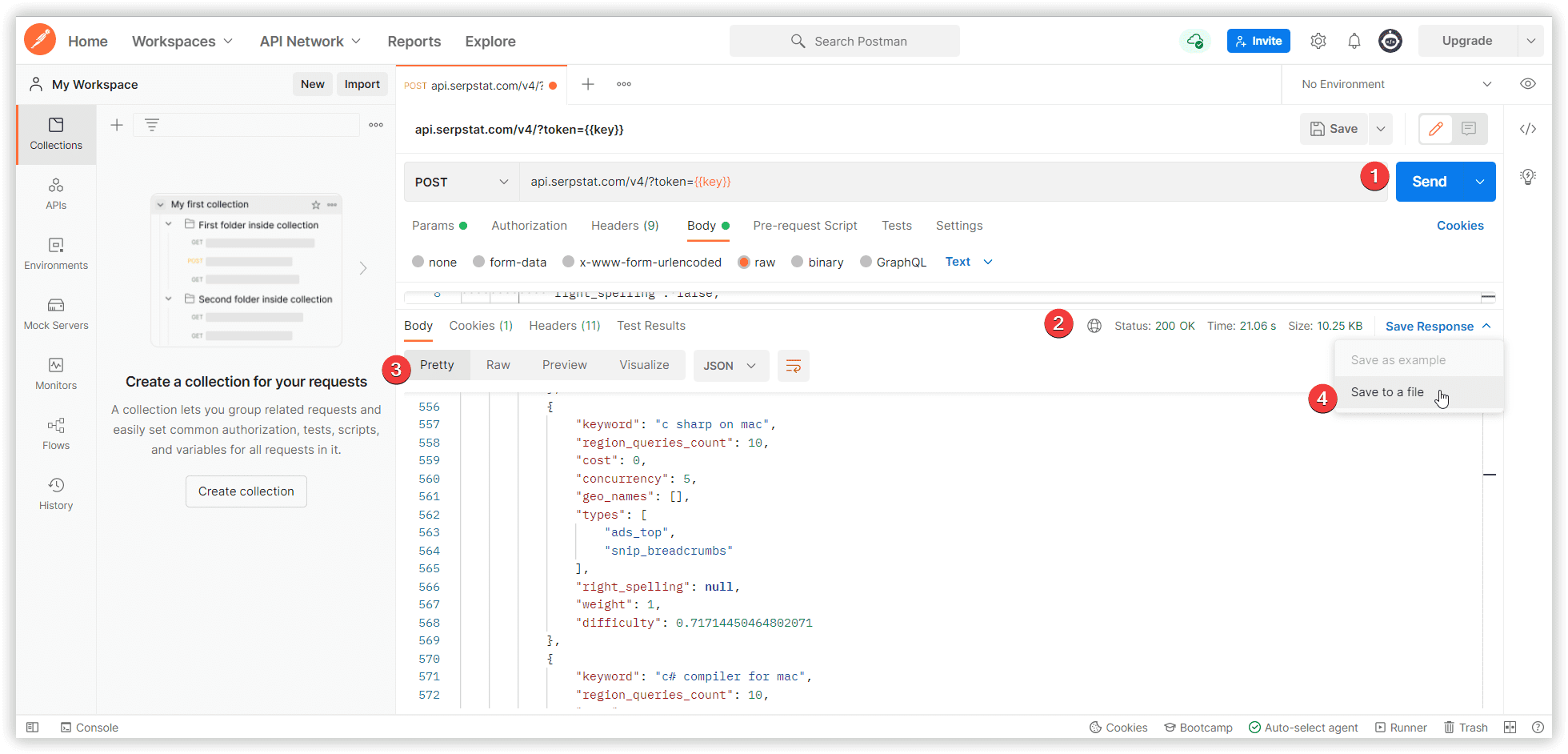Screen dimensions: 1568x754
Task: Toggle the wrap lines icon in response
Action: pyautogui.click(x=794, y=366)
